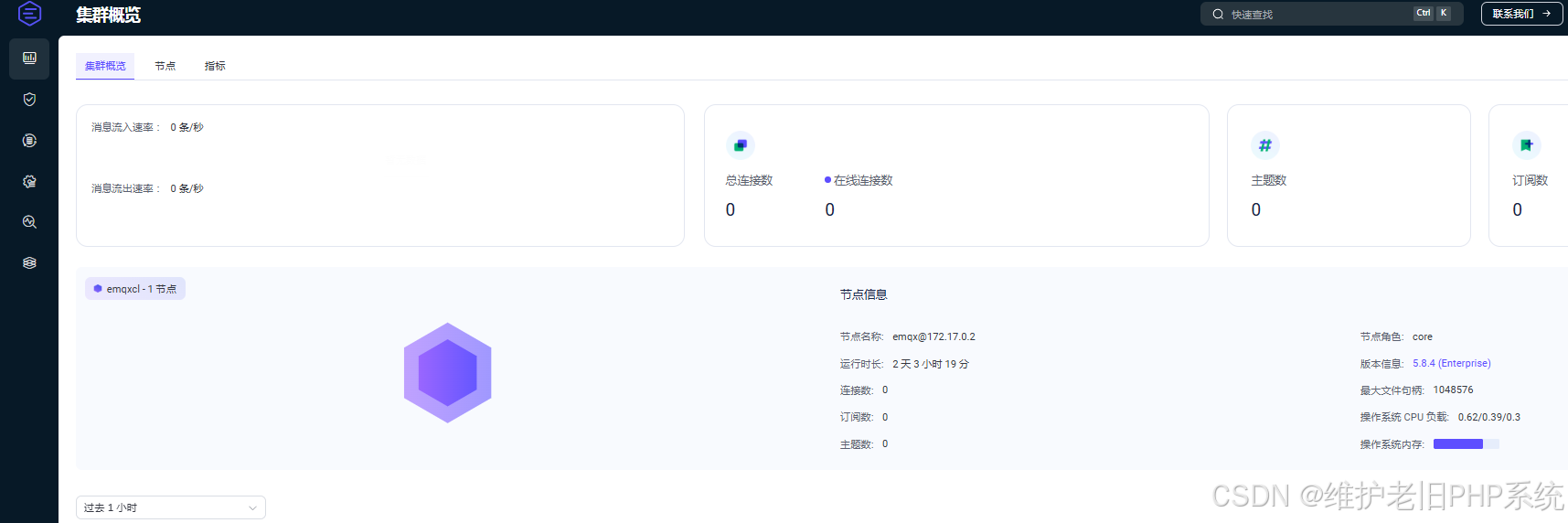
Task: Click the OS memory usage bar
Action: 1467,444
